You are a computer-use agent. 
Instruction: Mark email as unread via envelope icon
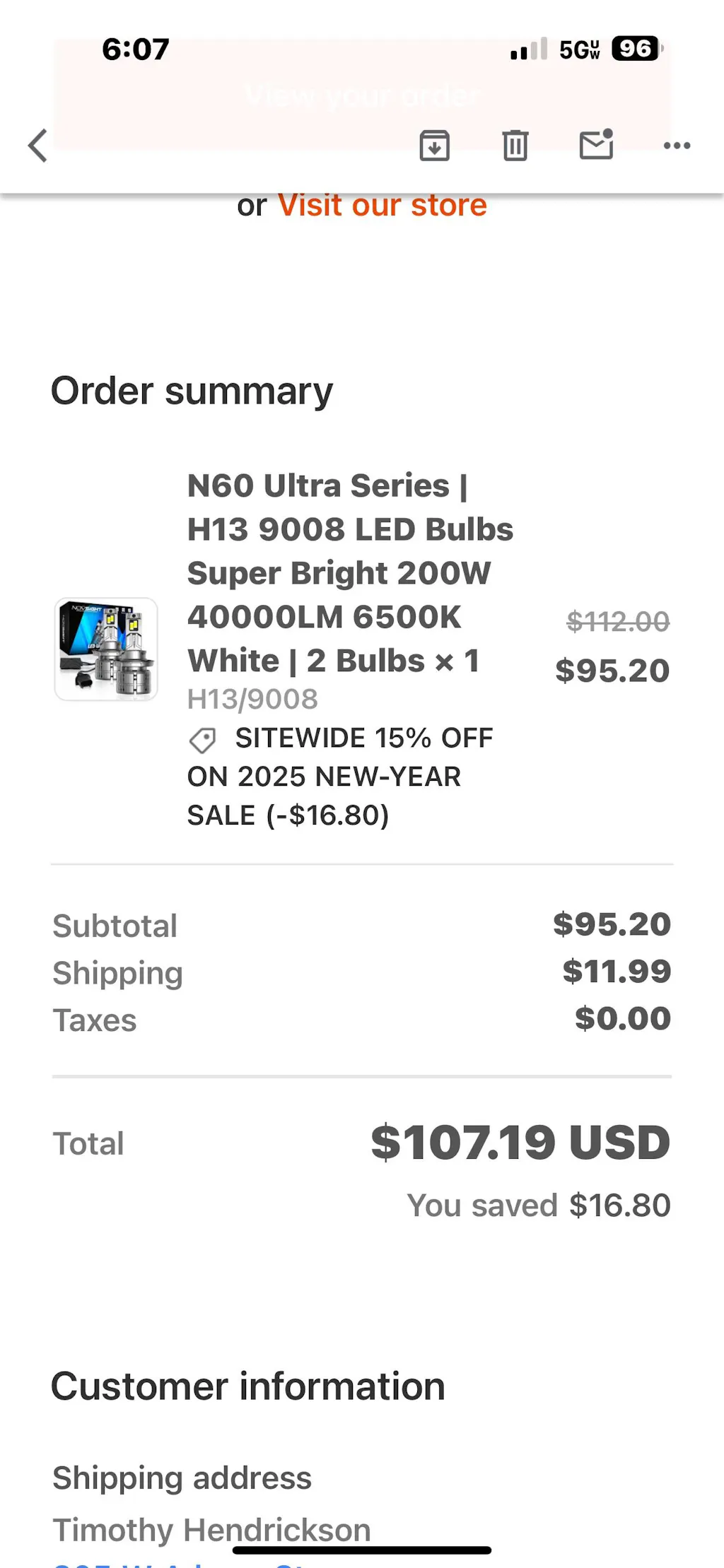pos(596,145)
